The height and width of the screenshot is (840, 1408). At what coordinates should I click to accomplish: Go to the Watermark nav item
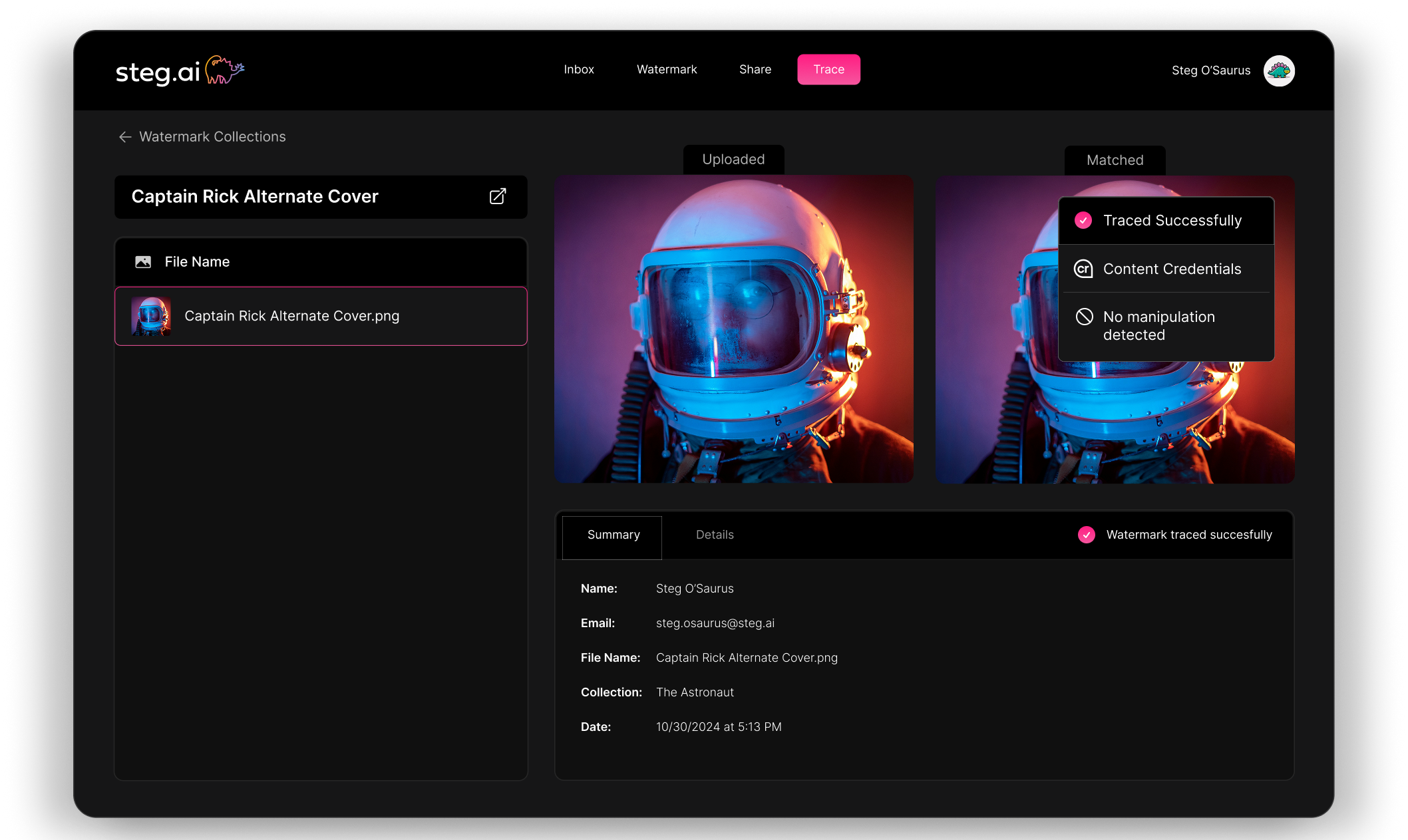[666, 70]
